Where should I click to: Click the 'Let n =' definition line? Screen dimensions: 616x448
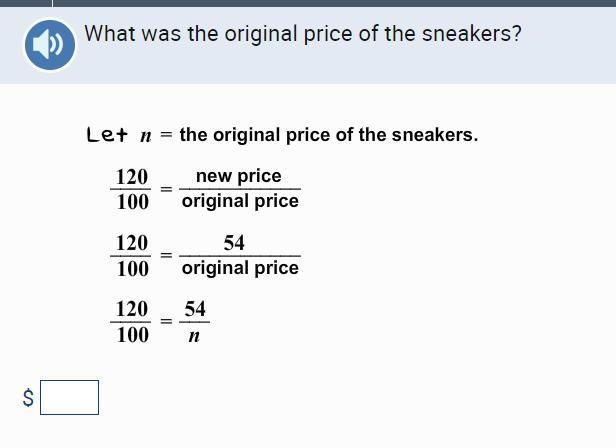282,135
